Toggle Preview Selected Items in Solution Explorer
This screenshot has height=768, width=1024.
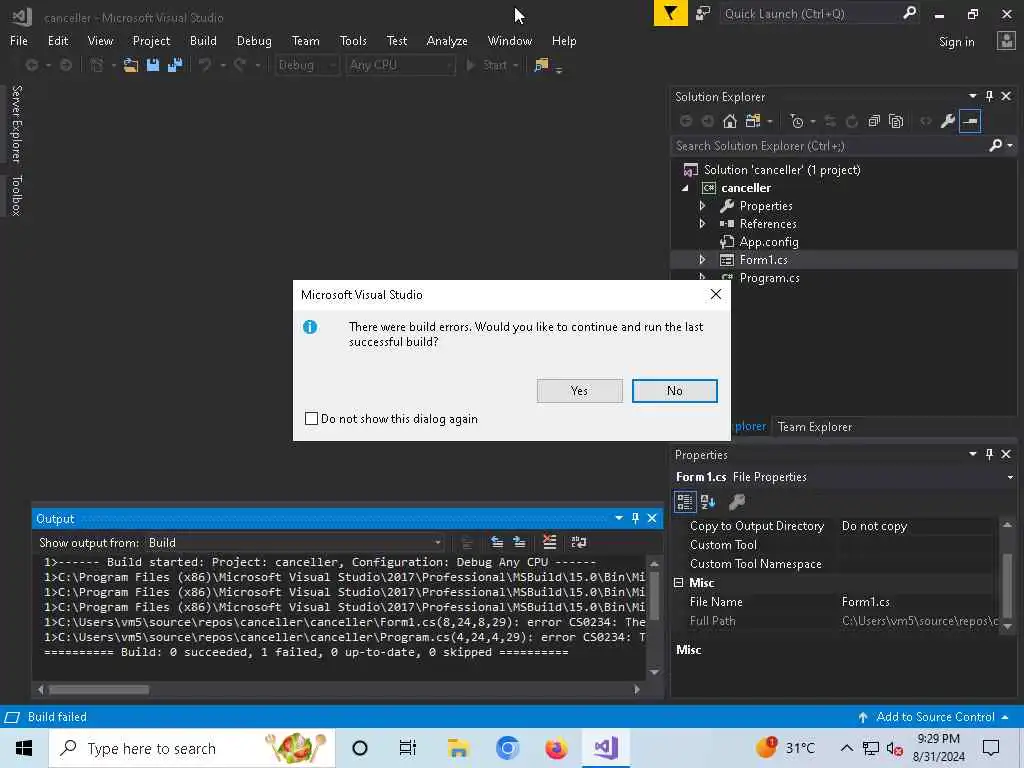[x=970, y=121]
